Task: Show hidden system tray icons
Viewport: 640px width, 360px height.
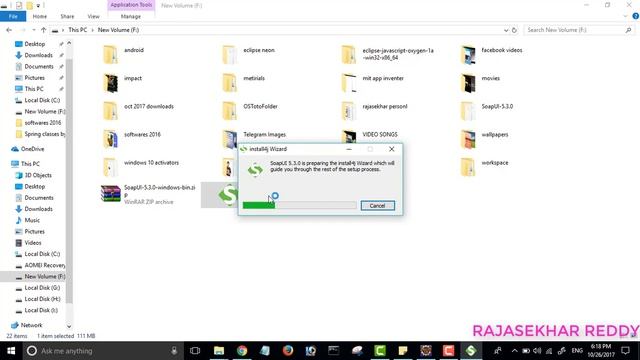Action: click(x=514, y=351)
